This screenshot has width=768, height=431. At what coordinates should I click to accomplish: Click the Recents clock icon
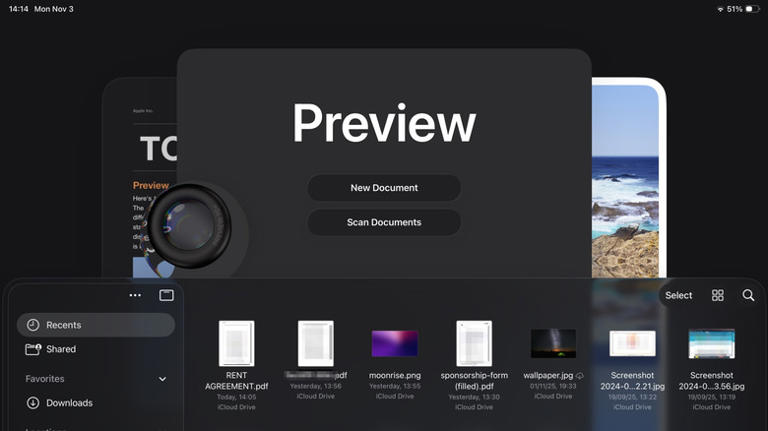tap(33, 325)
